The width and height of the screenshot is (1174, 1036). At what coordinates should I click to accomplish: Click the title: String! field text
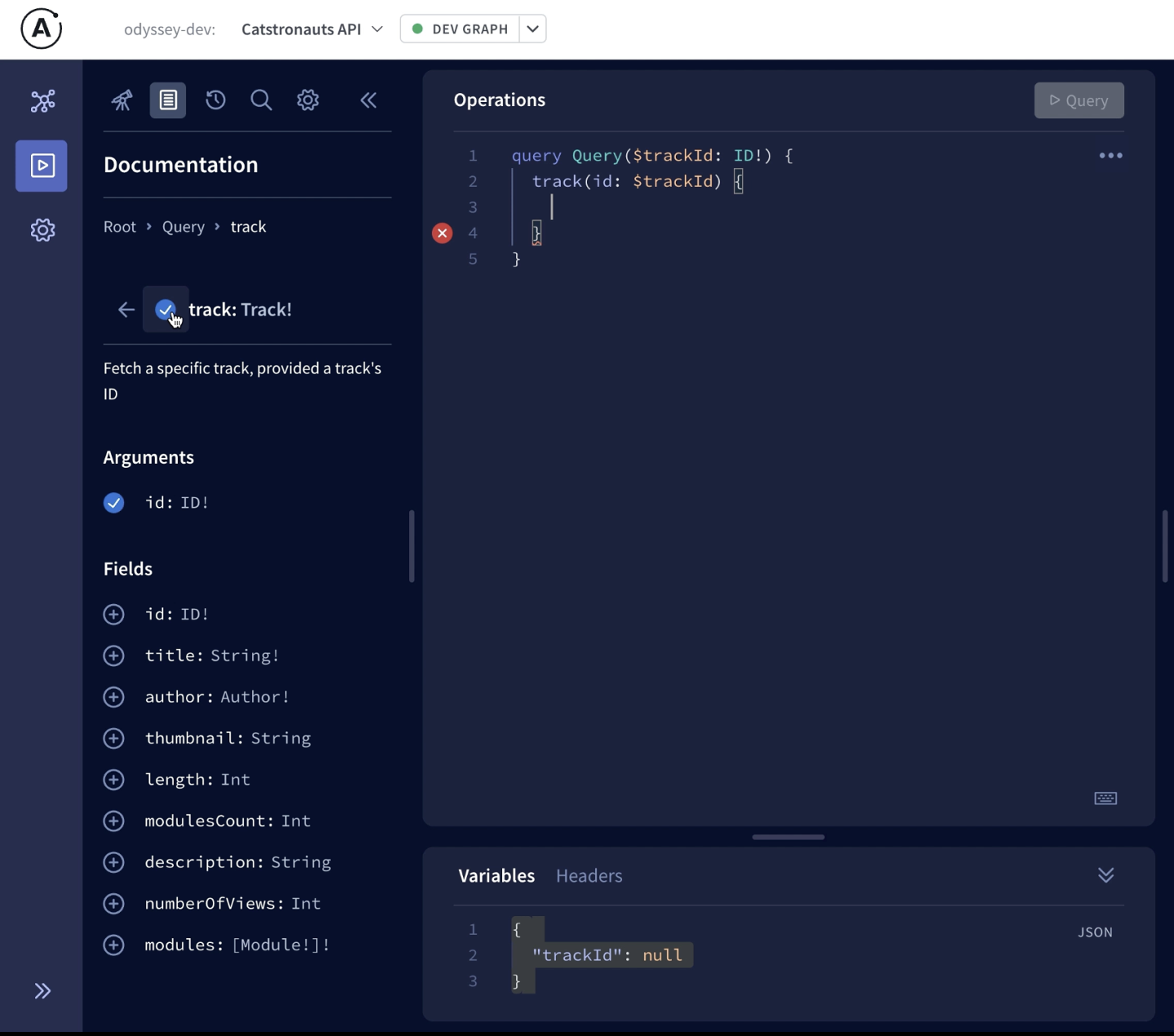[212, 655]
